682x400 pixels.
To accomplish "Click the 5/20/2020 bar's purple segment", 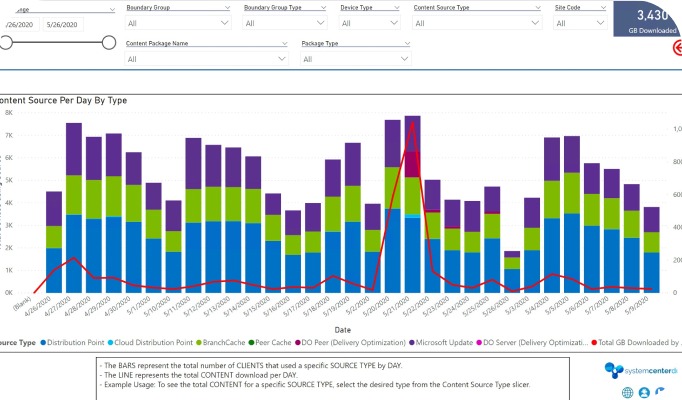I will click(393, 143).
